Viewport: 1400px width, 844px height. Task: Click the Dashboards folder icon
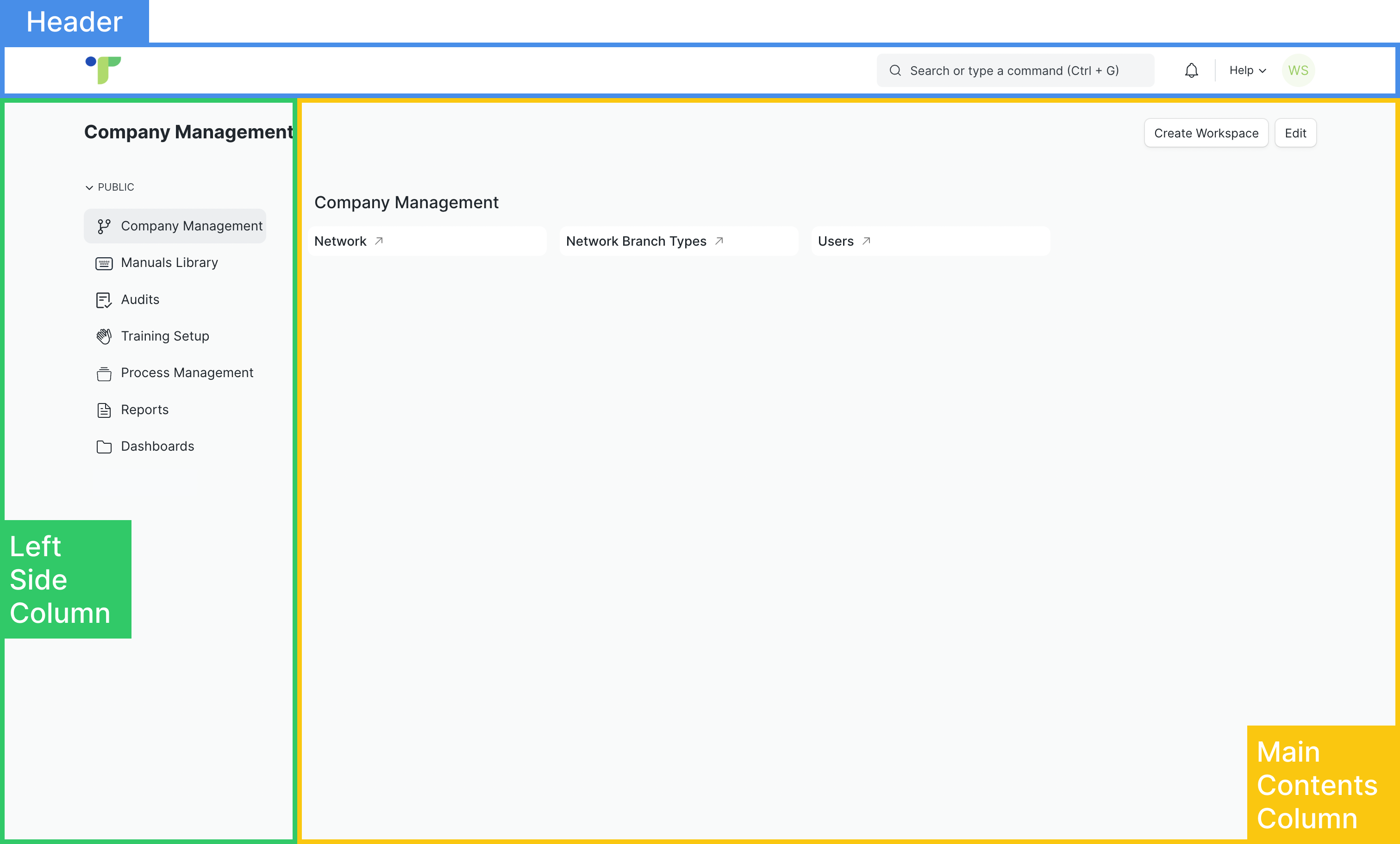(x=104, y=447)
